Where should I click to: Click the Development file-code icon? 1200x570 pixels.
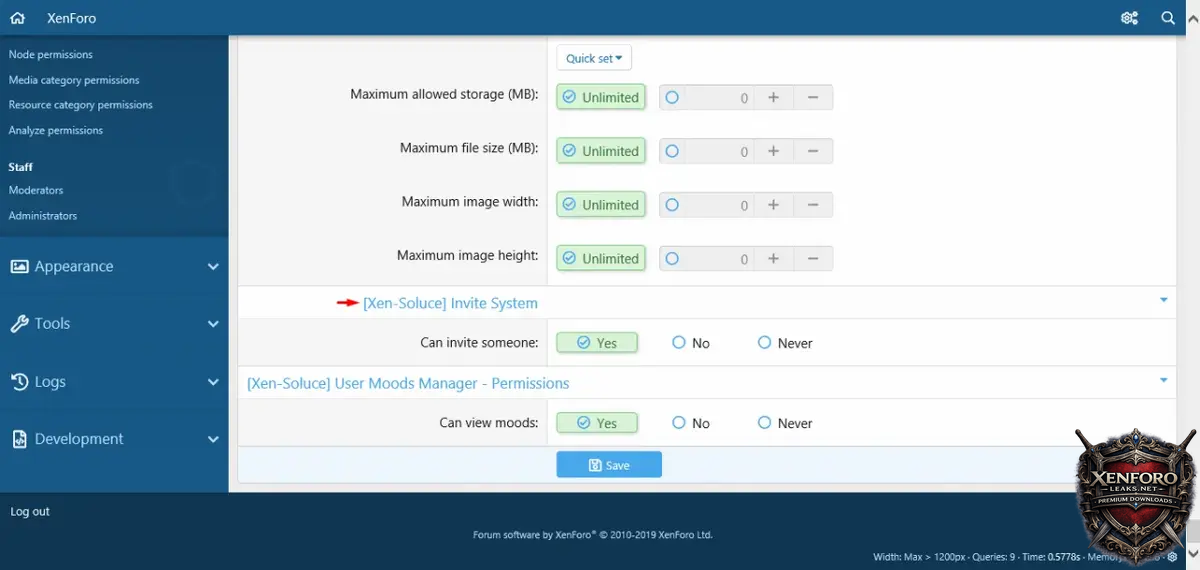click(x=19, y=439)
